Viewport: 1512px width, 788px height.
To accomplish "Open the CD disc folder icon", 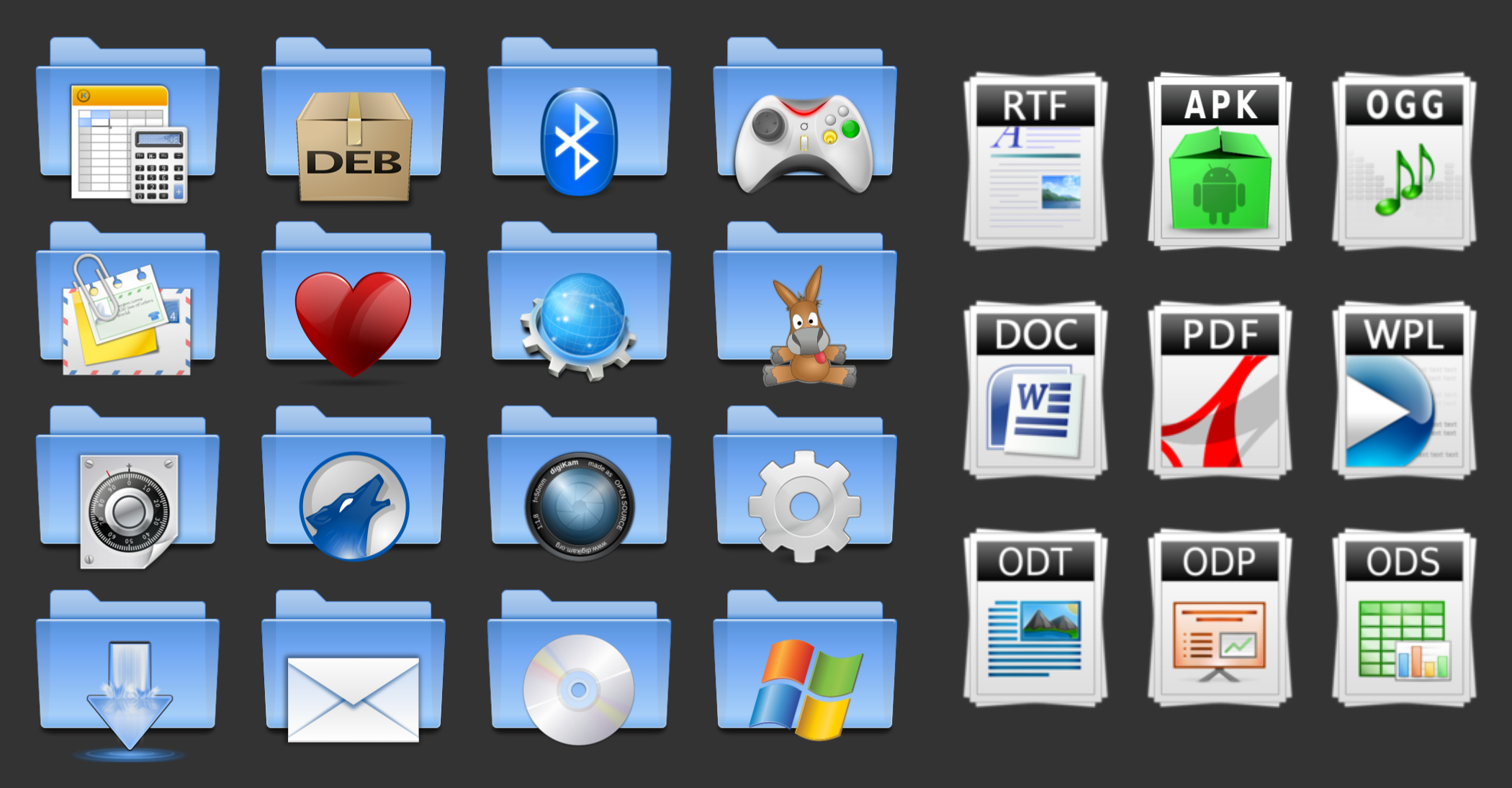I will pyautogui.click(x=580, y=668).
